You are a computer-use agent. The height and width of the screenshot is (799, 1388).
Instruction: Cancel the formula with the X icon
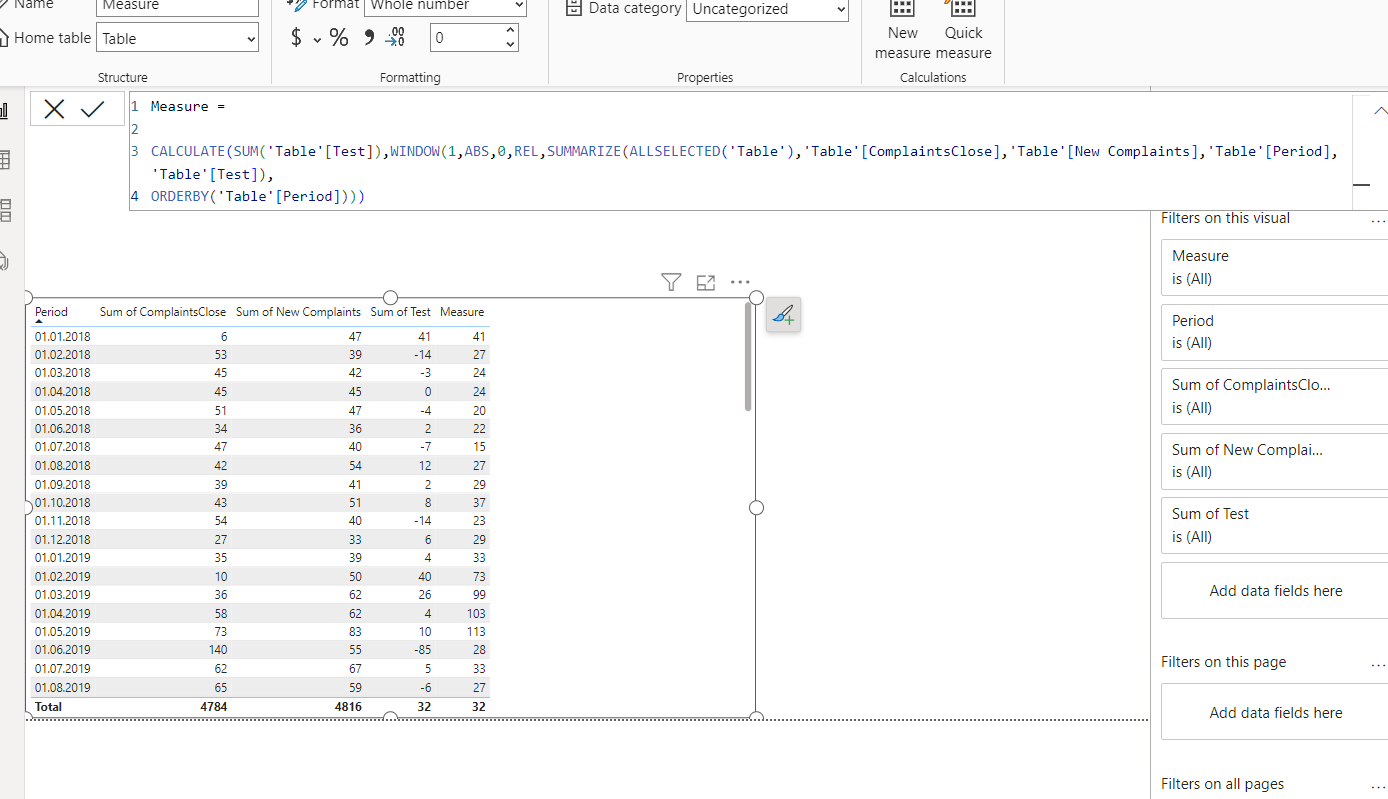click(x=55, y=109)
